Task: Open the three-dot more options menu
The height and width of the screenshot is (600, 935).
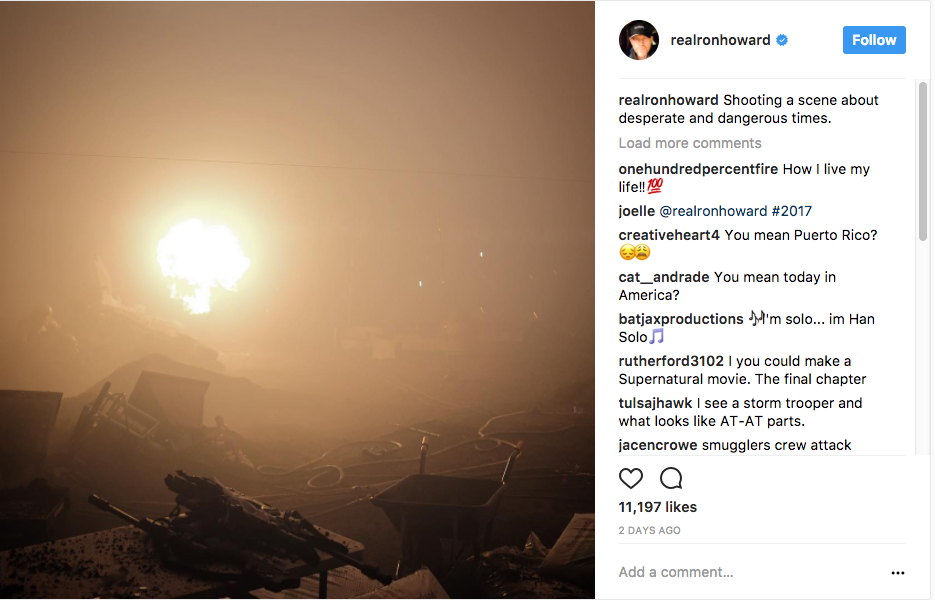Action: pos(897,573)
